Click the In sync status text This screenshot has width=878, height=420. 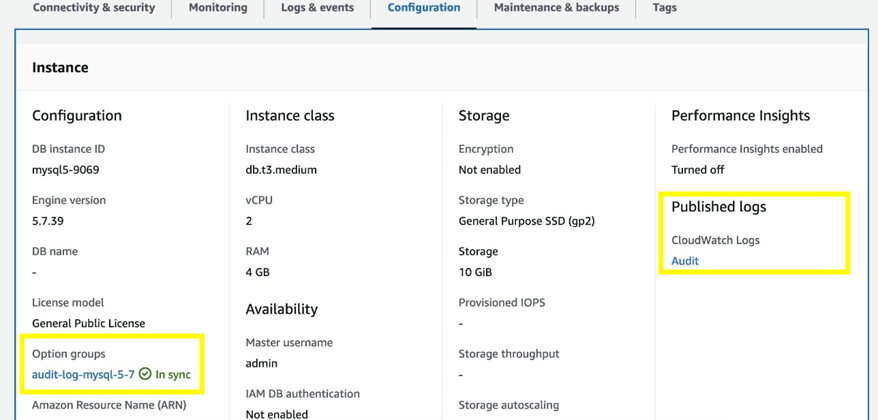coord(173,375)
